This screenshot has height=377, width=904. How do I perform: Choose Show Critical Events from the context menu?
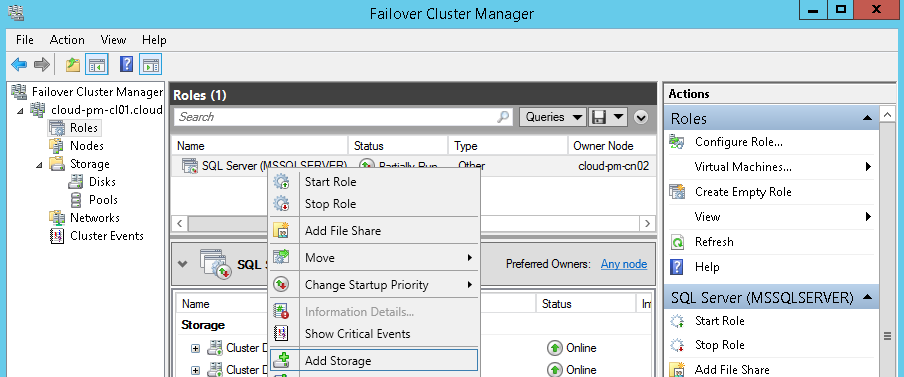pyautogui.click(x=374, y=334)
